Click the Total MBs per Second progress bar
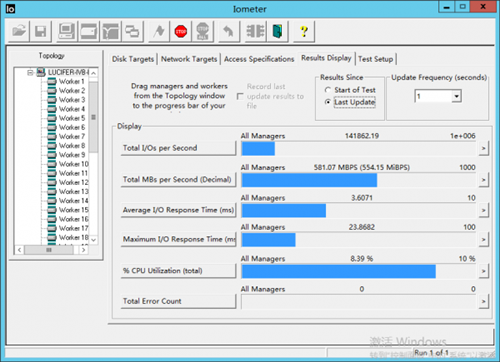500x362 pixels. coord(359,180)
